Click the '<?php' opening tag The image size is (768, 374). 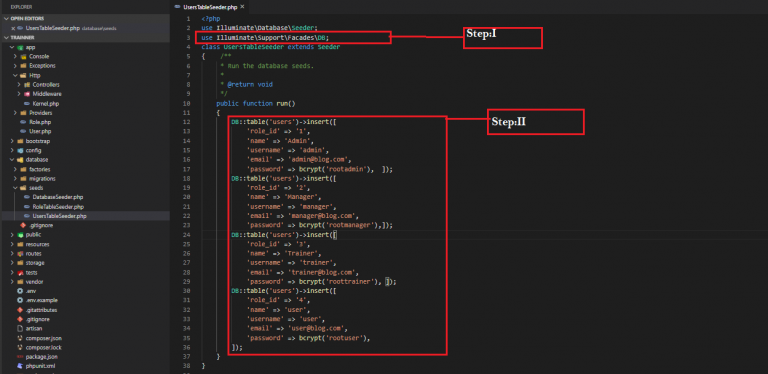point(211,19)
